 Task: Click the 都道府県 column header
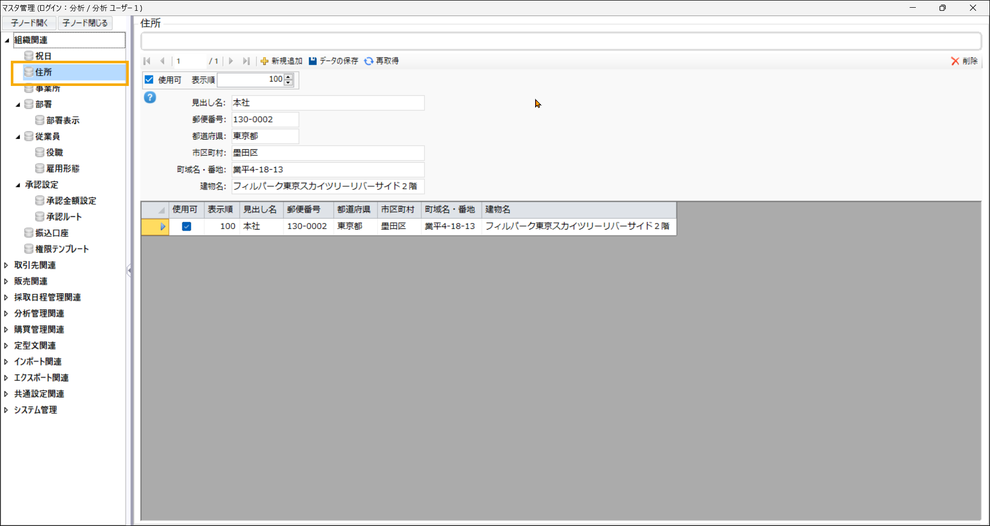tap(355, 210)
